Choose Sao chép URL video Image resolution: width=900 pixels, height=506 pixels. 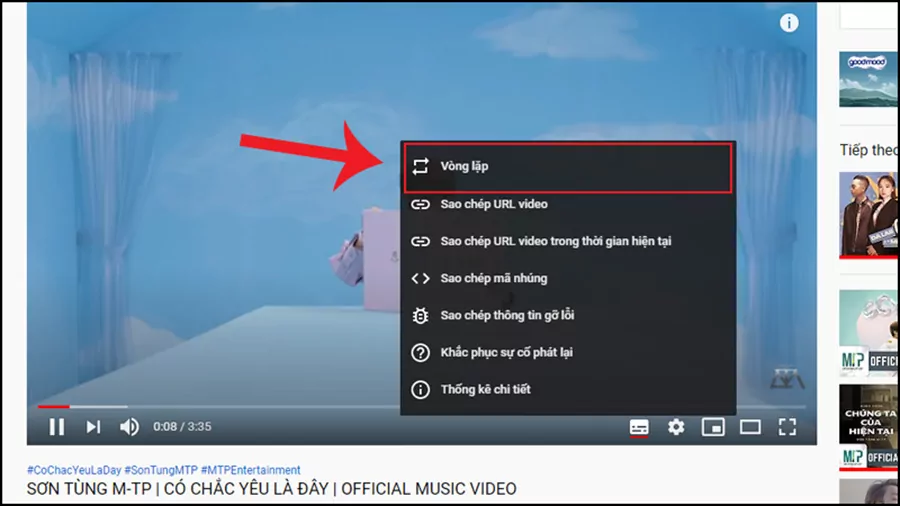pyautogui.click(x=568, y=204)
